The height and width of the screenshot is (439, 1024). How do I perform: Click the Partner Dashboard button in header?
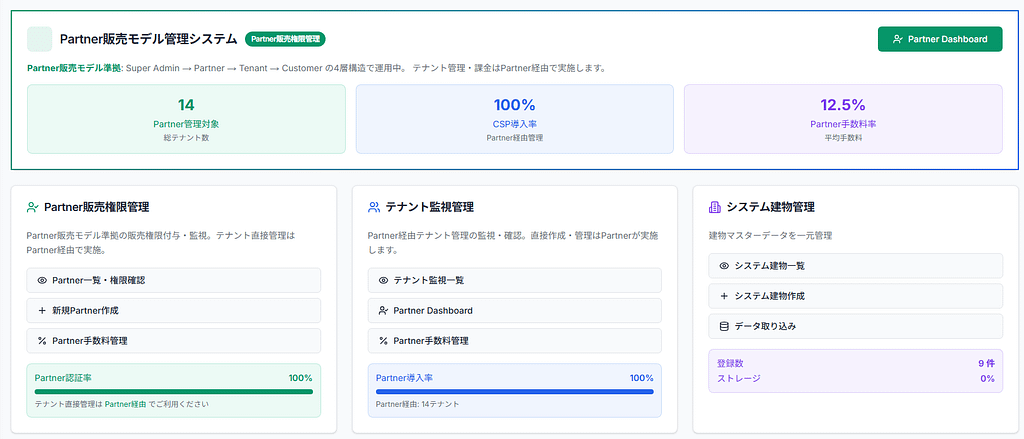point(939,39)
